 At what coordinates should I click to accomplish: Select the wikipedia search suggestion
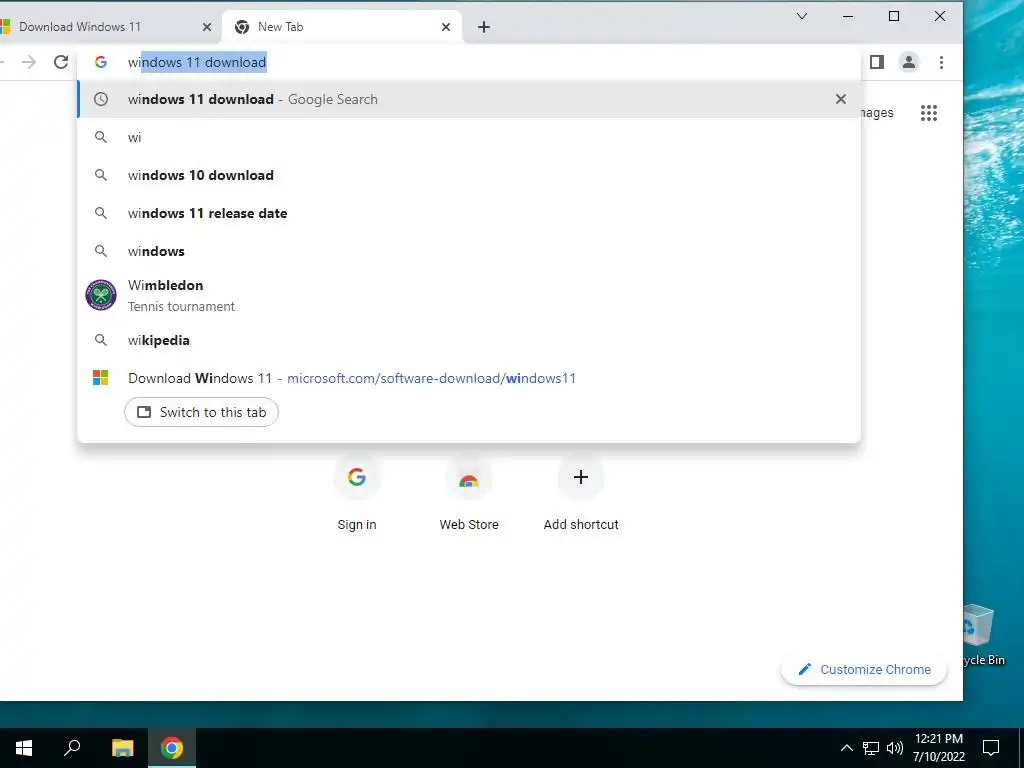[x=469, y=340]
